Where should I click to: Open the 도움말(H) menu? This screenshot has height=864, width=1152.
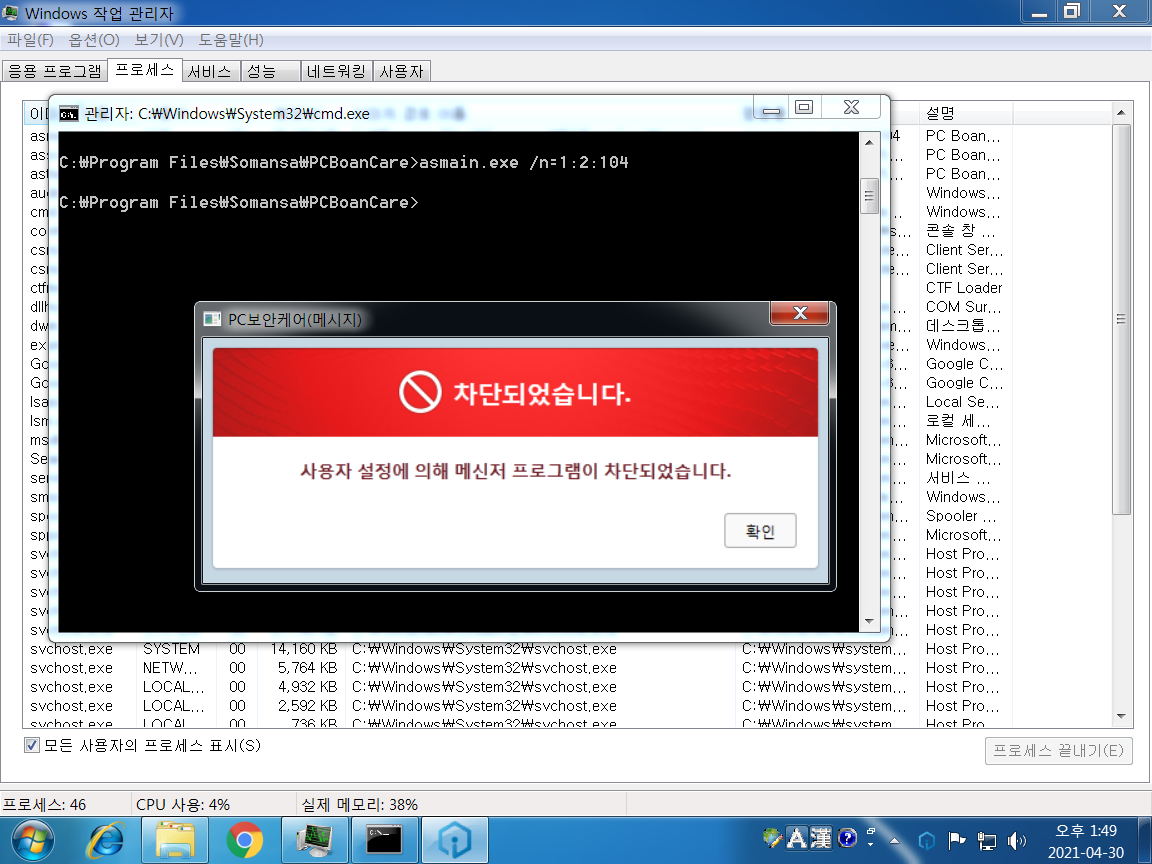pyautogui.click(x=231, y=40)
